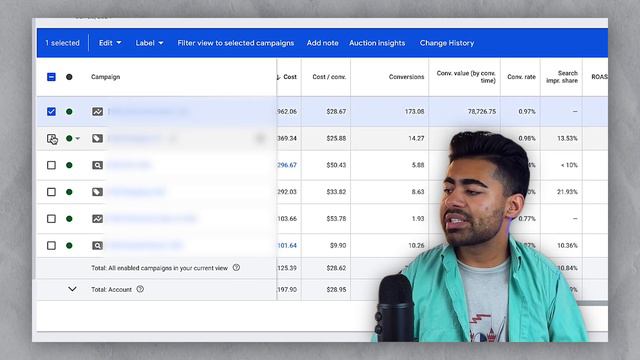Image resolution: width=640 pixels, height=360 pixels.
Task: Click the conversions value 8.63
Action: click(x=418, y=192)
